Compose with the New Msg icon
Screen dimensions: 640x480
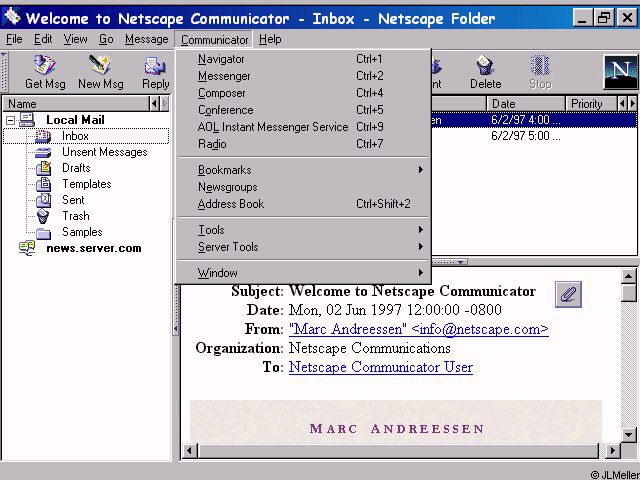click(100, 65)
